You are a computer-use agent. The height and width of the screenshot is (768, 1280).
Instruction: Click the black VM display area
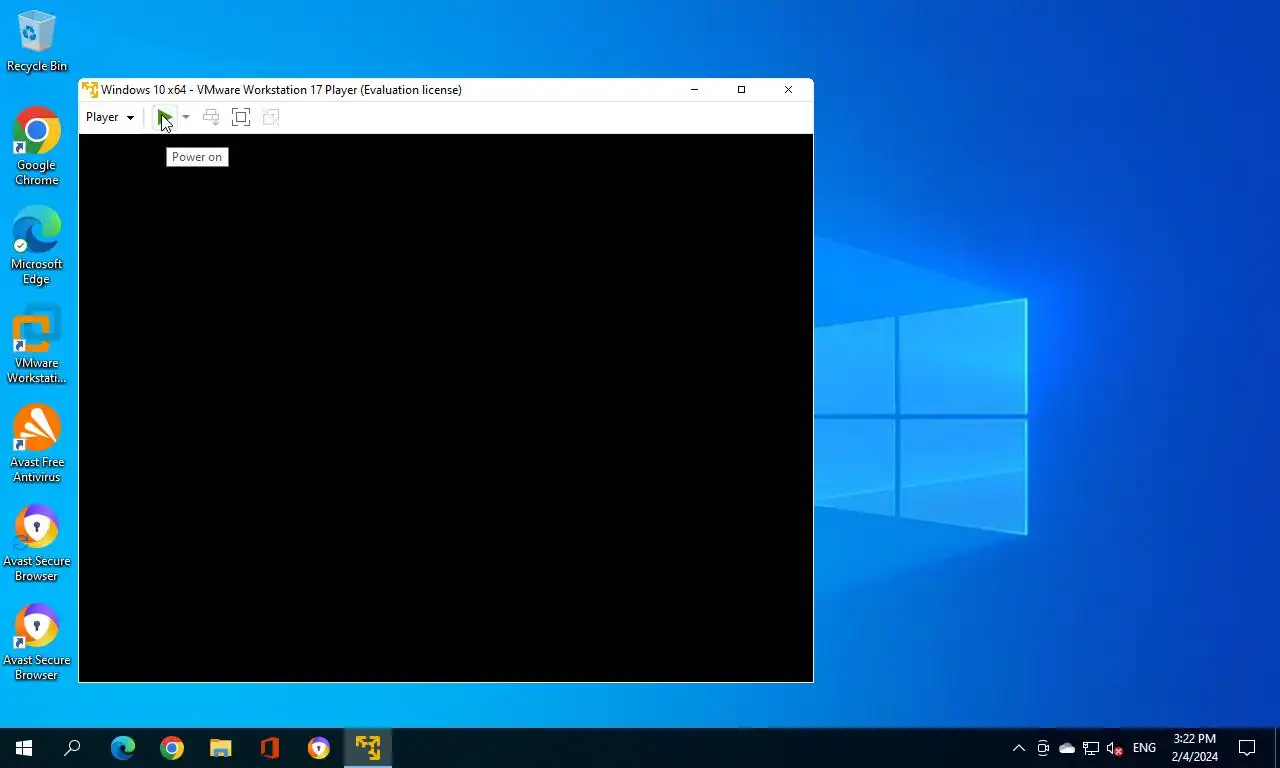click(446, 408)
